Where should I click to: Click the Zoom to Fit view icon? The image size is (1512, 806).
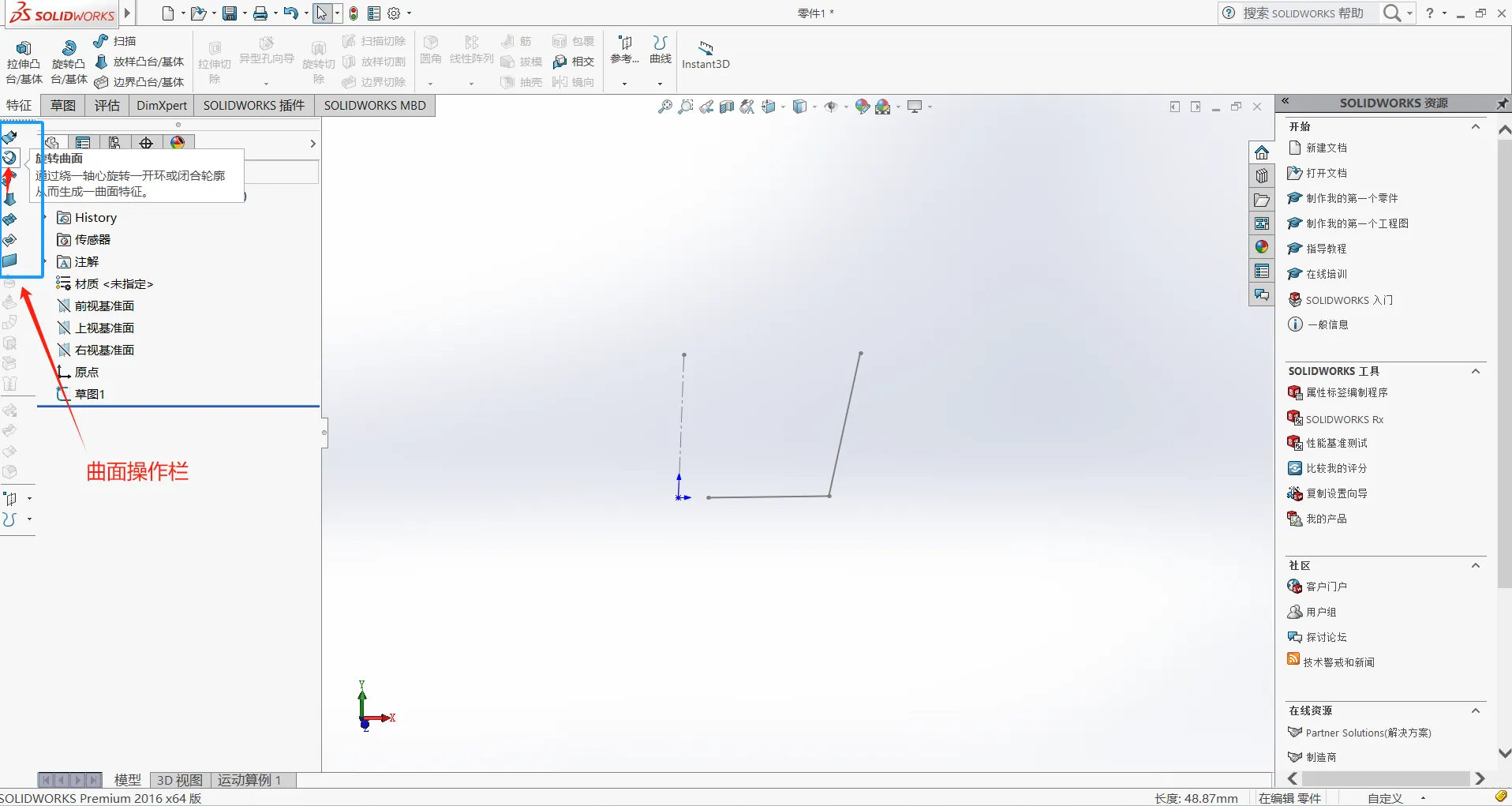pos(664,107)
